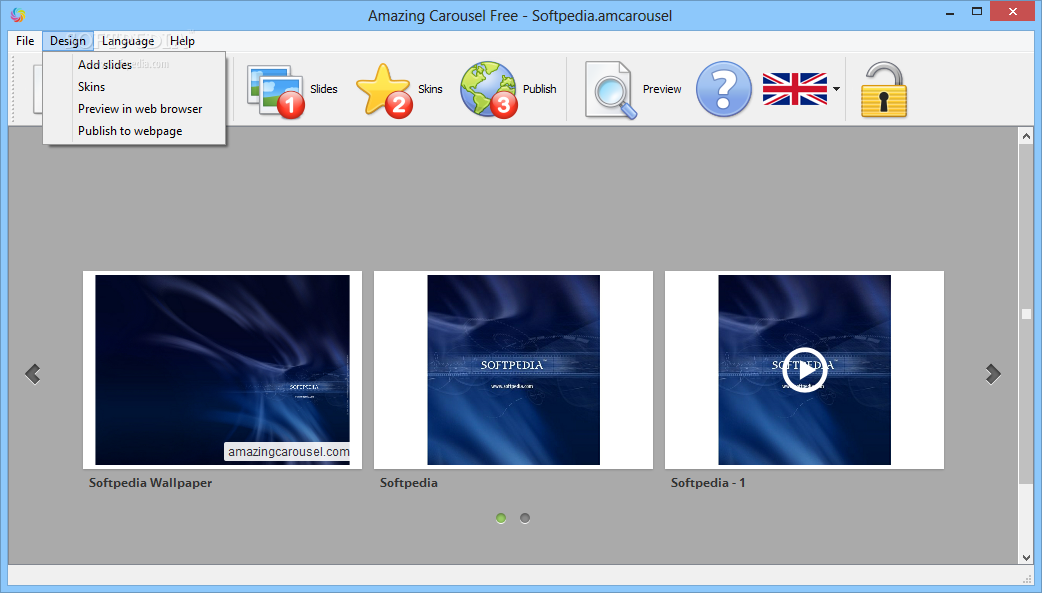Choose Add slides from Design menu
Screen dimensions: 1042x593
[134, 64]
